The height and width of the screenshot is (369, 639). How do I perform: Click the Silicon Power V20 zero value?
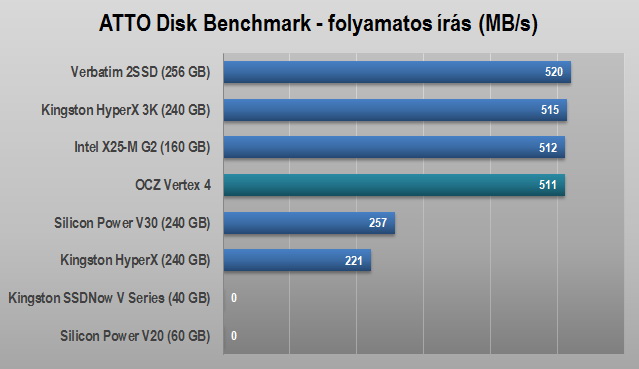(x=234, y=336)
